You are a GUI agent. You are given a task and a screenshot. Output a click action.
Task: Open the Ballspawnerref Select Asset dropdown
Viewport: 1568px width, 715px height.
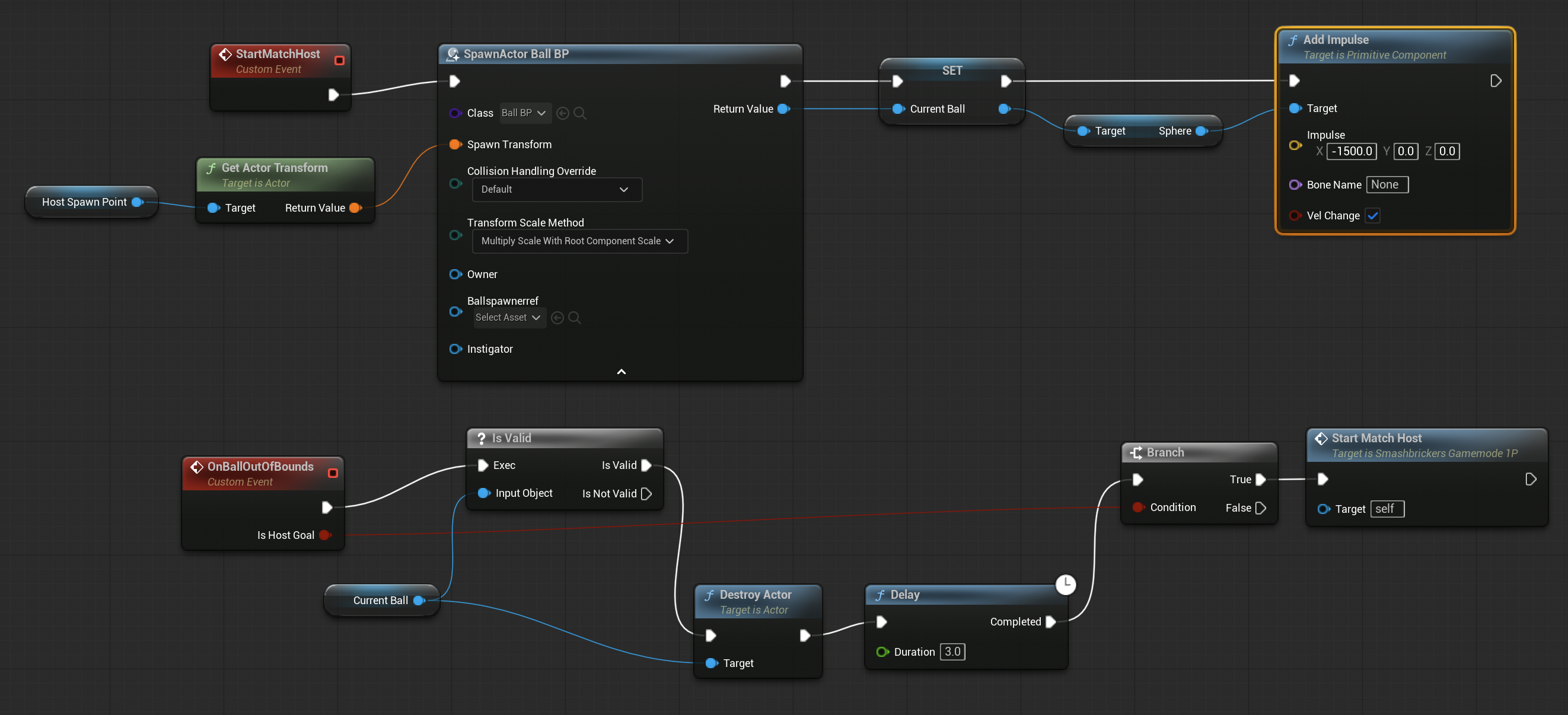[509, 318]
